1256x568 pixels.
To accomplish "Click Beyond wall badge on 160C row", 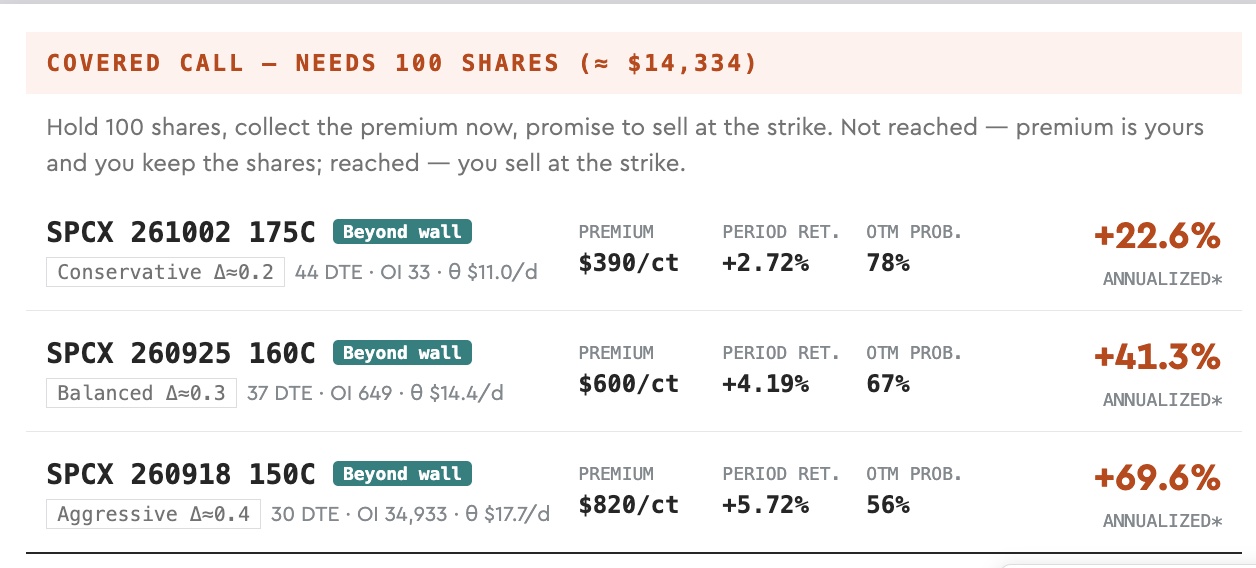I will [402, 353].
